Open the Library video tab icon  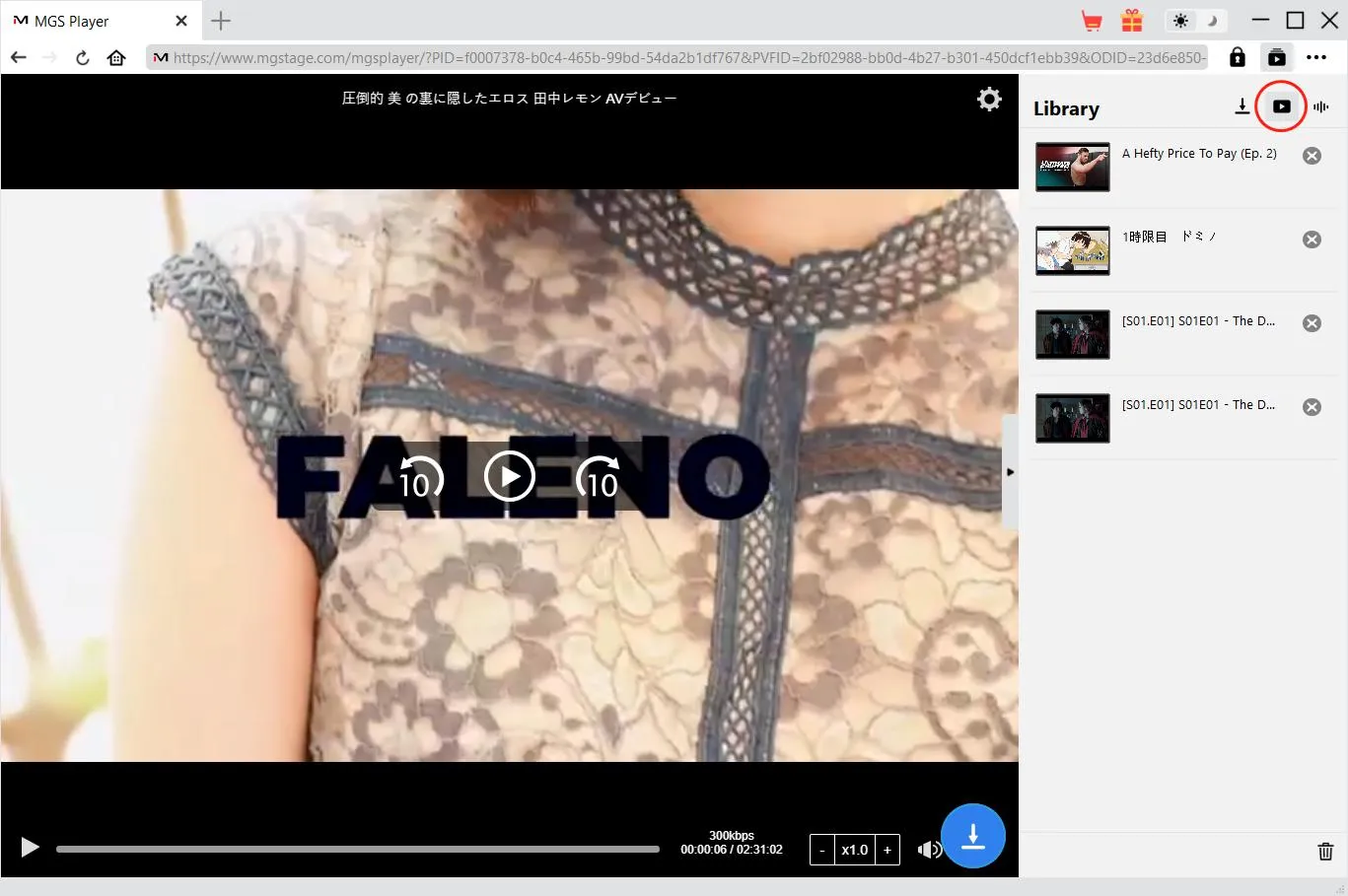(x=1281, y=106)
